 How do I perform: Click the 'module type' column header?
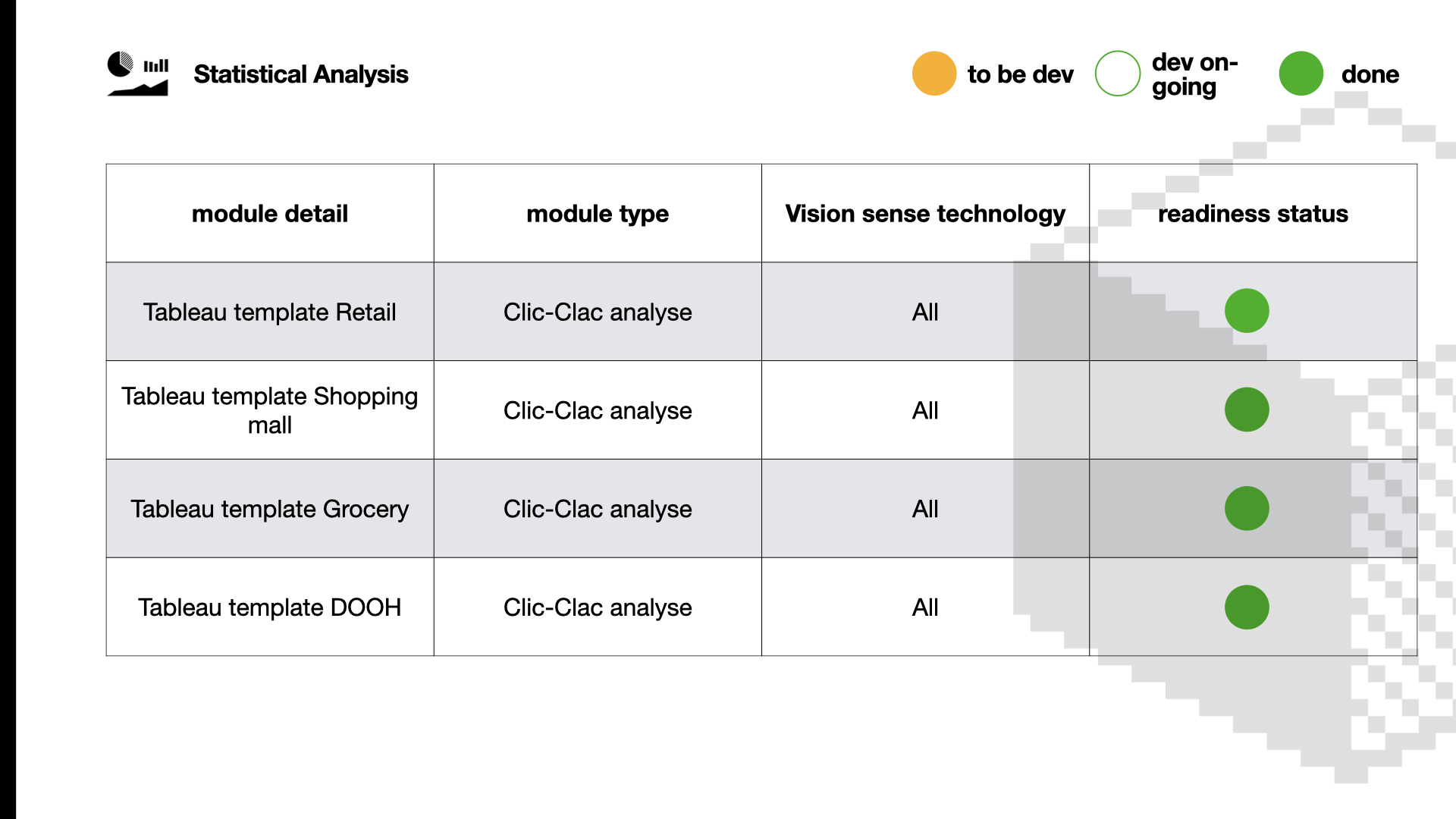(x=598, y=214)
